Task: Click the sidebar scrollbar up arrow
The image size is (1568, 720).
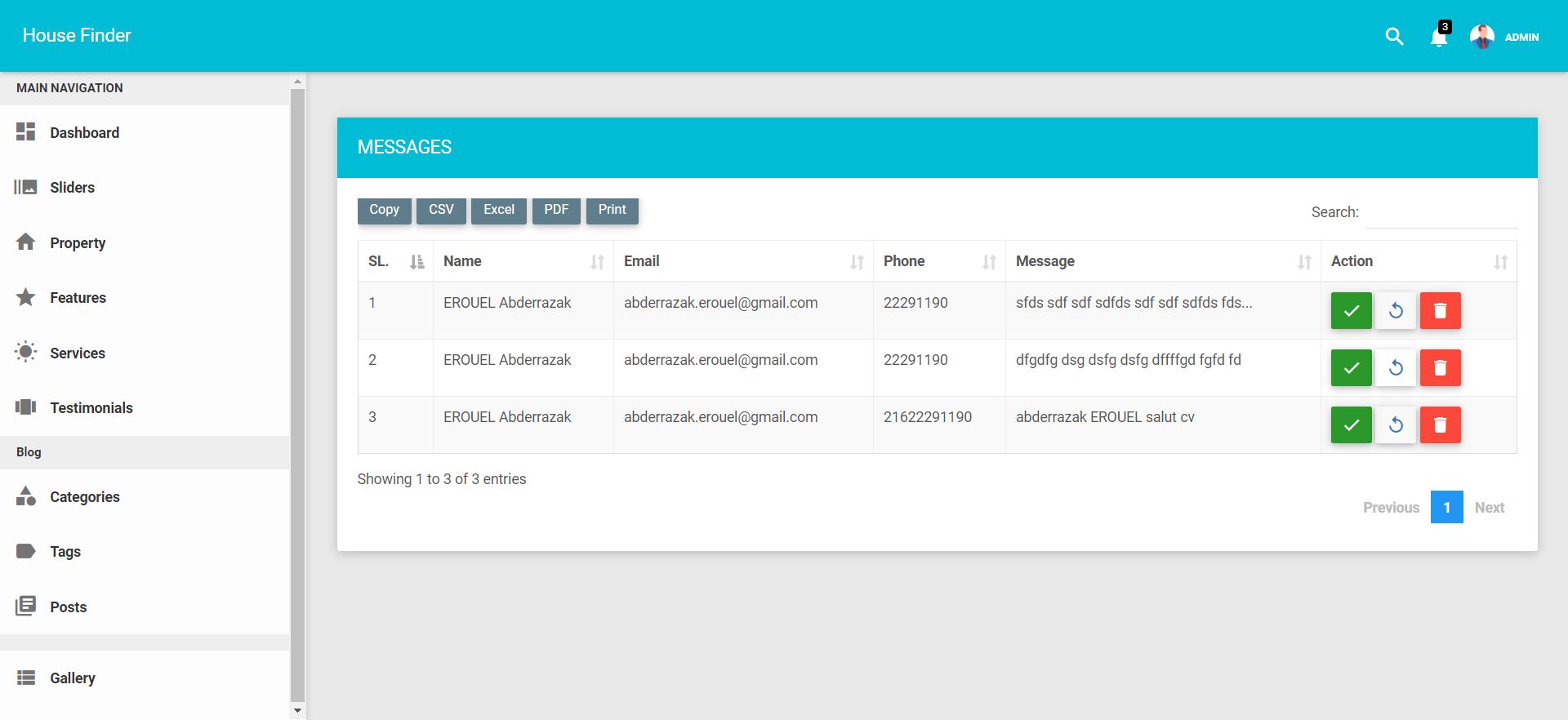Action: tap(297, 81)
